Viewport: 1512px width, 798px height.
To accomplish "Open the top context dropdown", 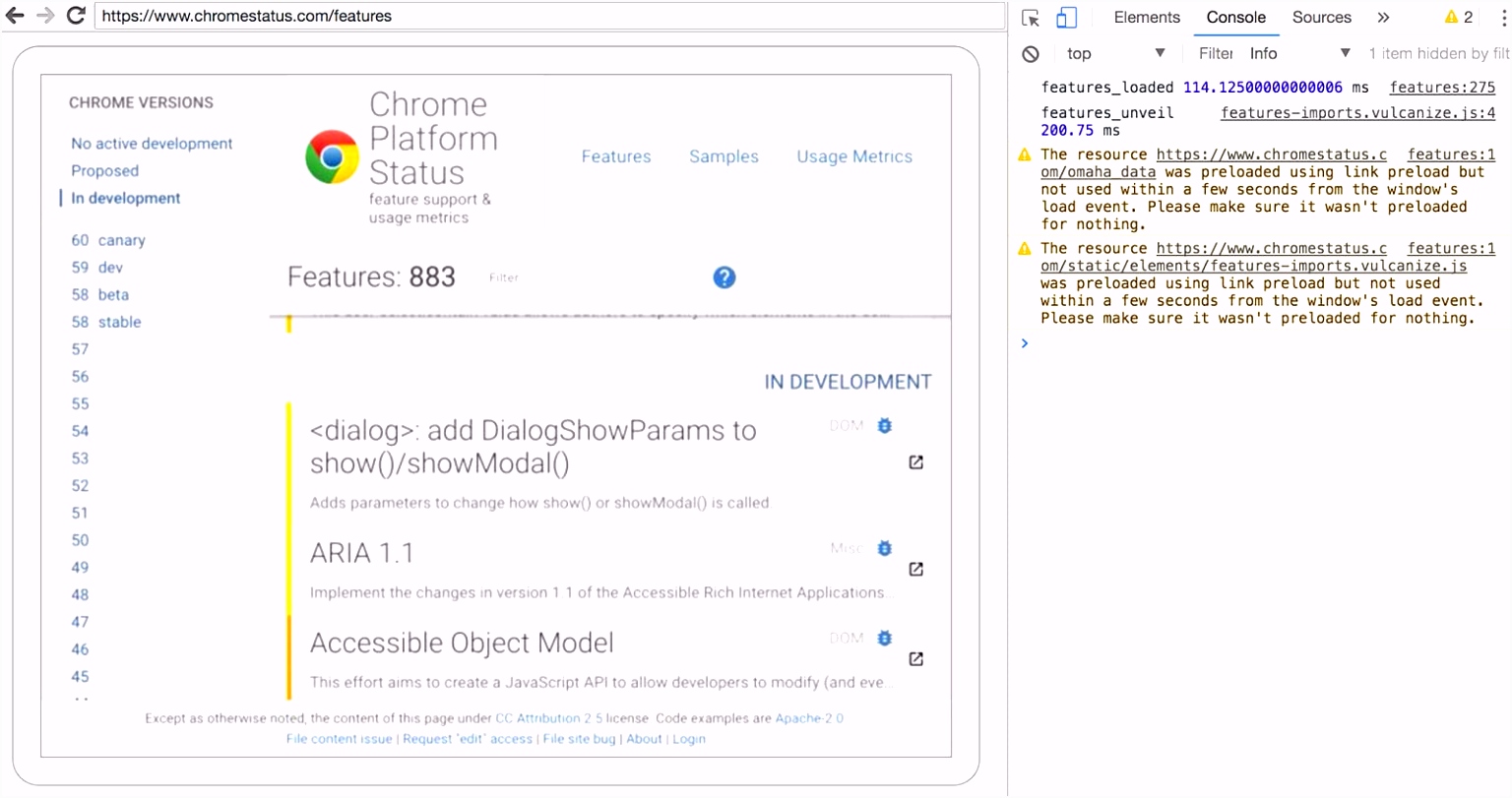I will click(1116, 54).
